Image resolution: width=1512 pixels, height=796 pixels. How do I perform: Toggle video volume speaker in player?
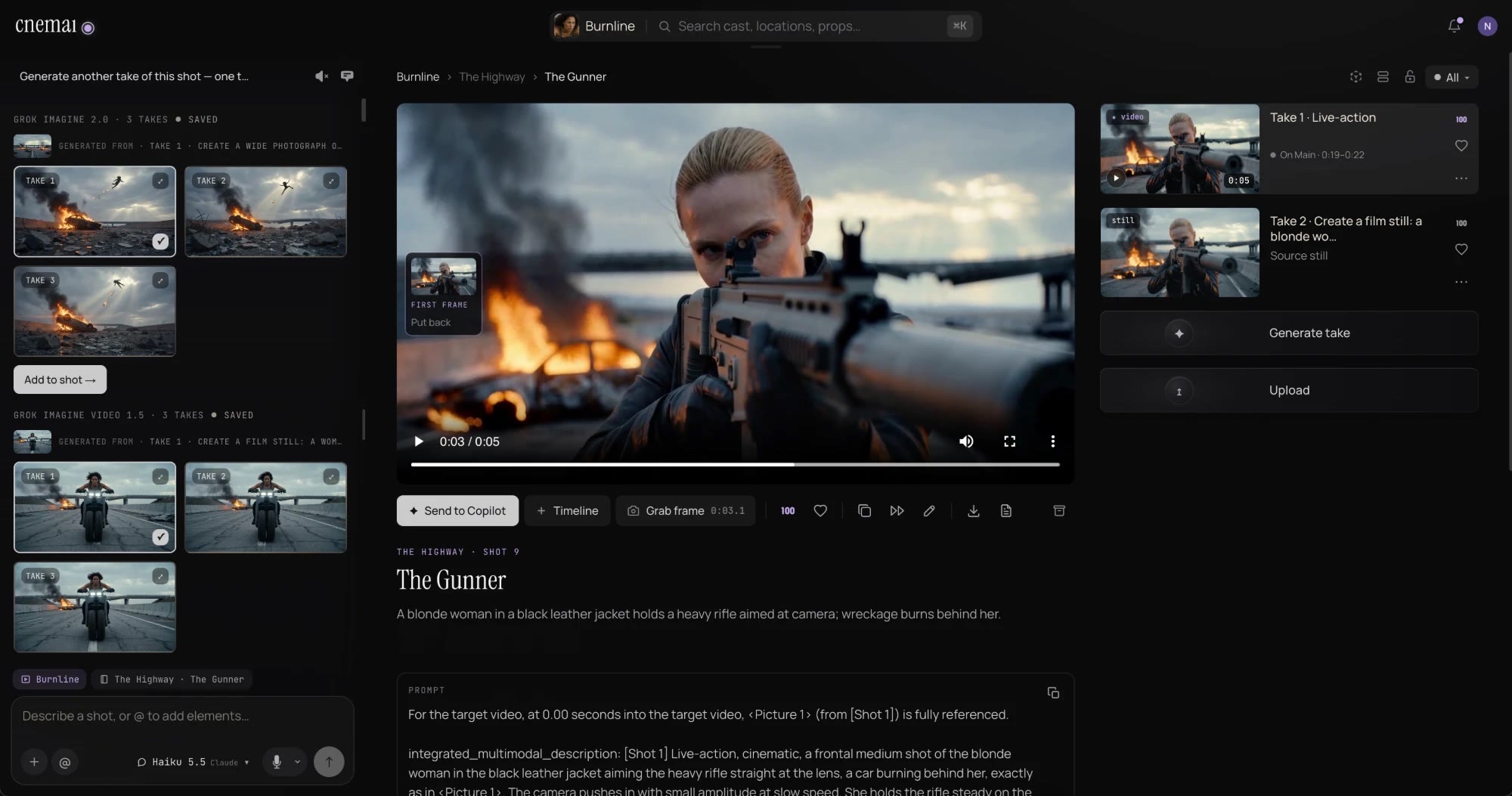point(966,441)
